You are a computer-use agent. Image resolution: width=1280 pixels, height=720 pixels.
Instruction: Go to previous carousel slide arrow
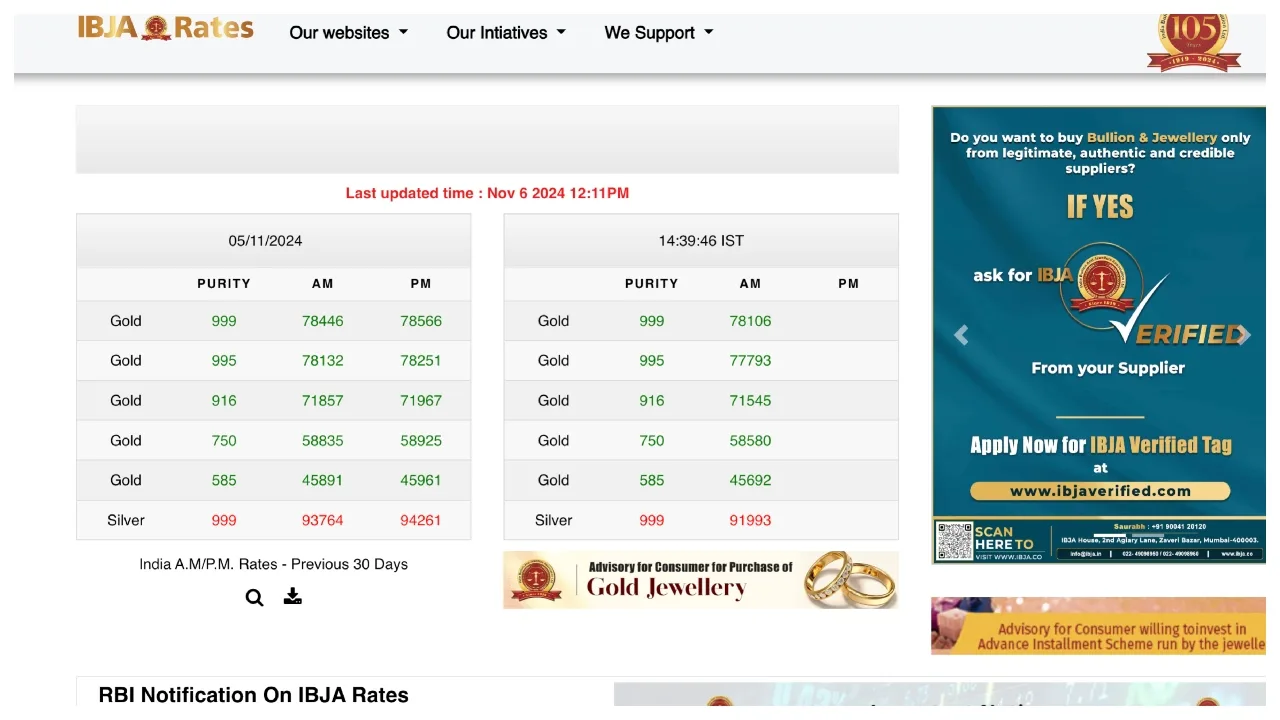tap(961, 336)
